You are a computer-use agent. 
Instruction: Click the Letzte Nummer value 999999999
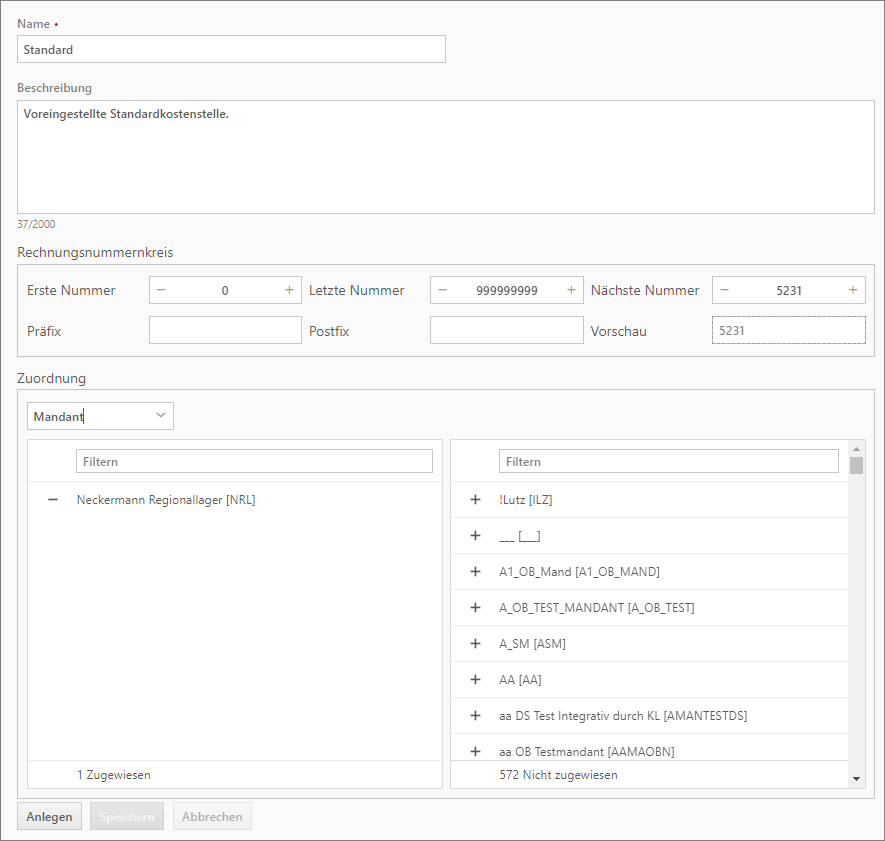[507, 290]
